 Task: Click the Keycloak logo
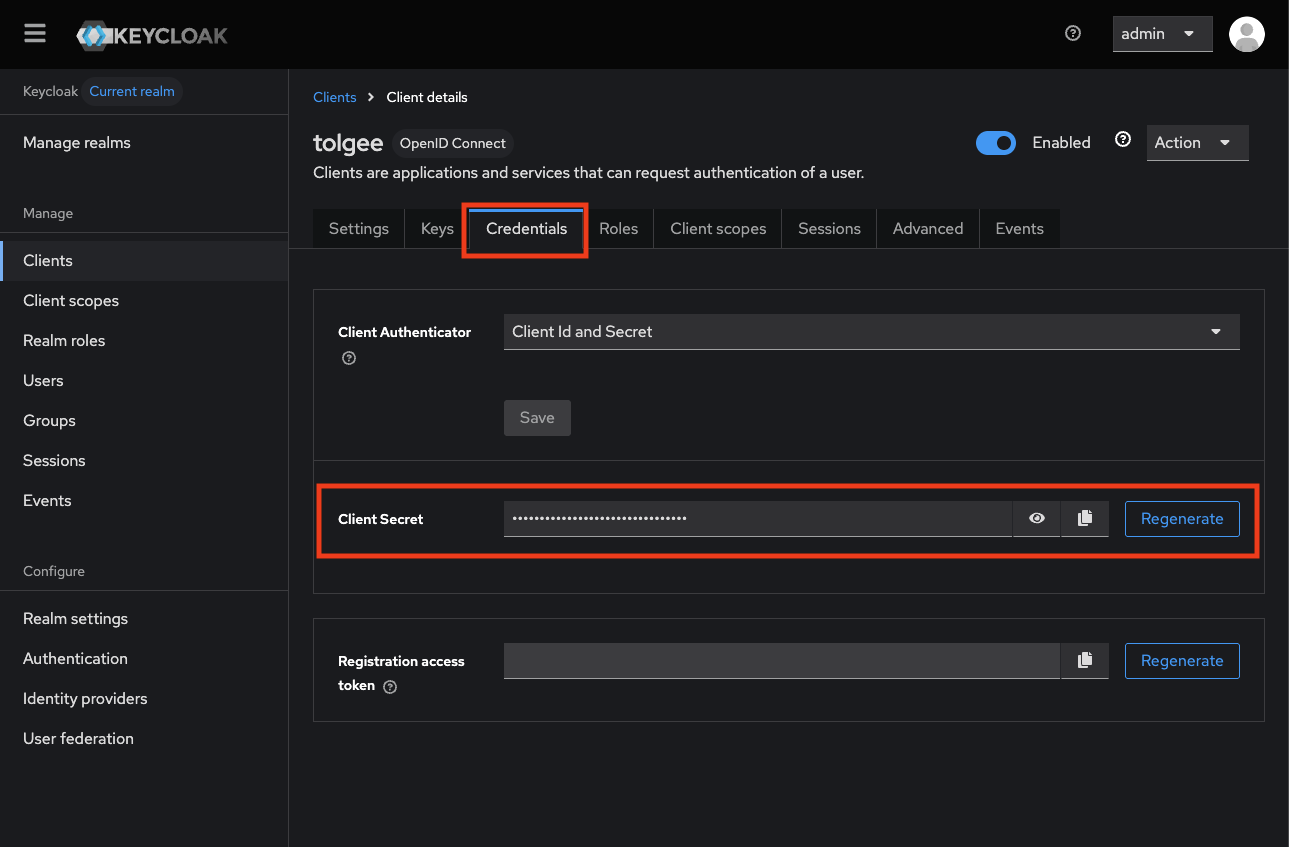point(152,35)
